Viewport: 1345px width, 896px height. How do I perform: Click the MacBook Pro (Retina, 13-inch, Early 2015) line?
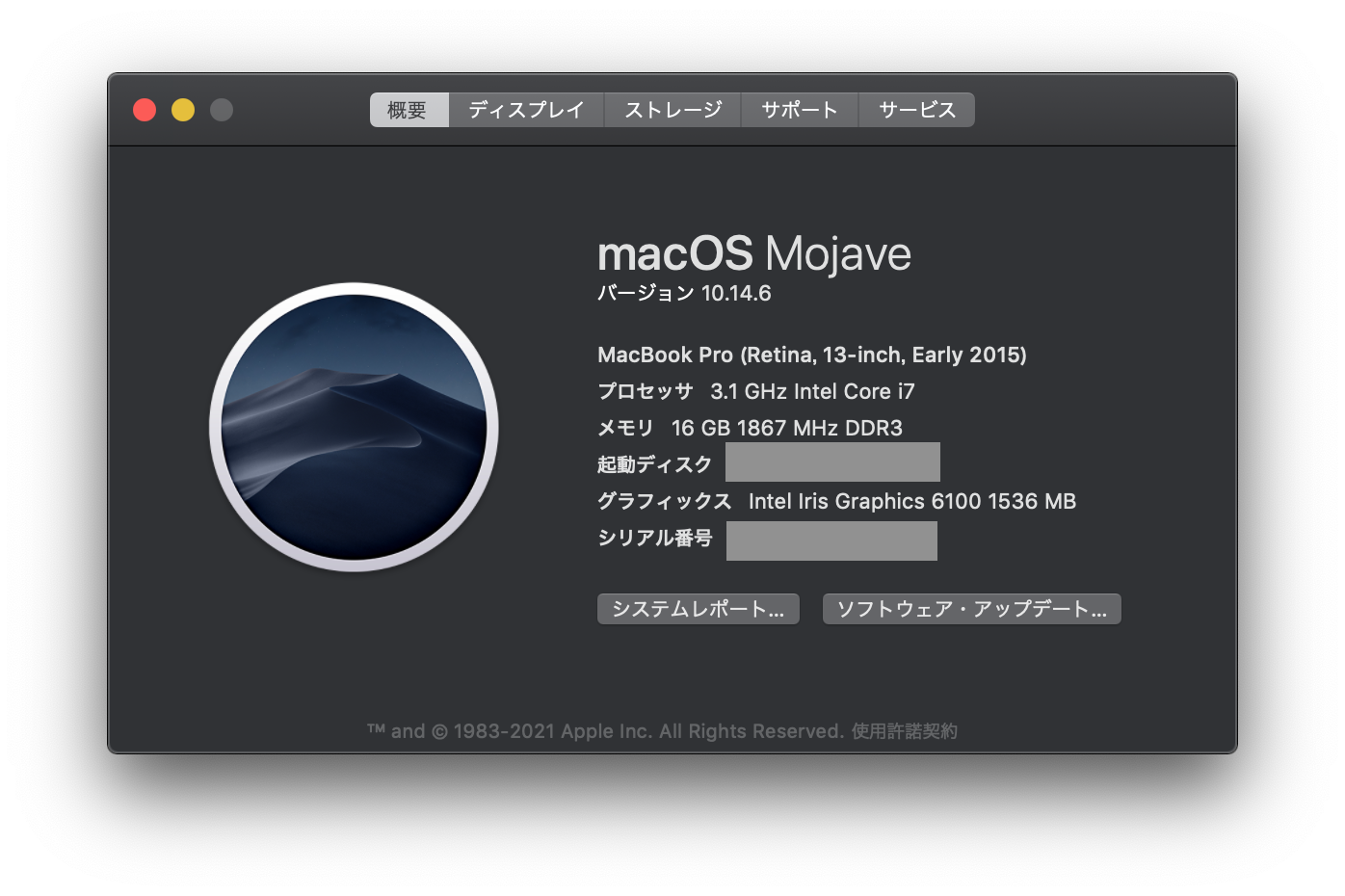tap(812, 355)
